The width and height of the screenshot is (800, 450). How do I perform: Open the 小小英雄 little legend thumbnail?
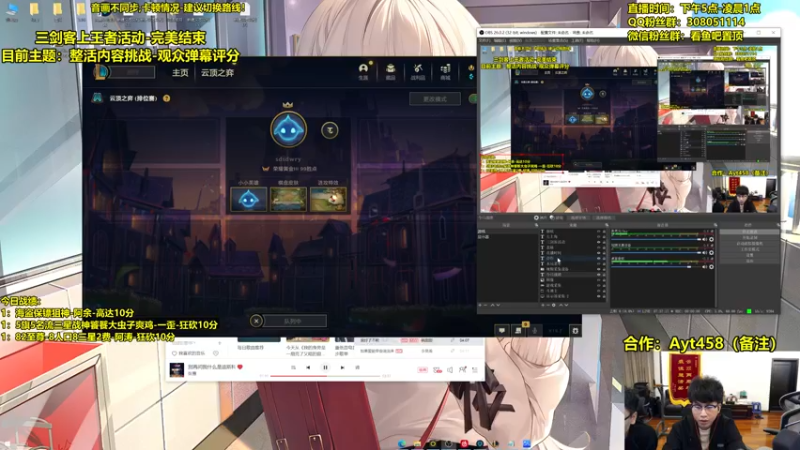click(x=248, y=199)
